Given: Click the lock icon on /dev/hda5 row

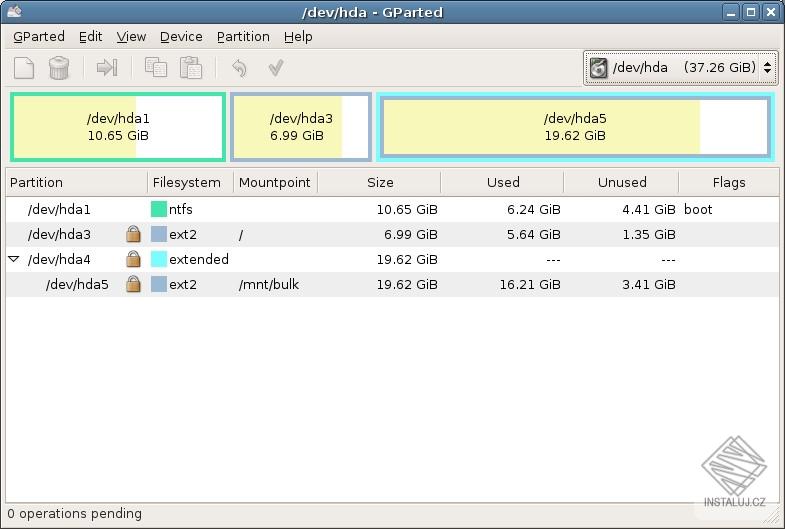Looking at the screenshot, I should (x=133, y=284).
